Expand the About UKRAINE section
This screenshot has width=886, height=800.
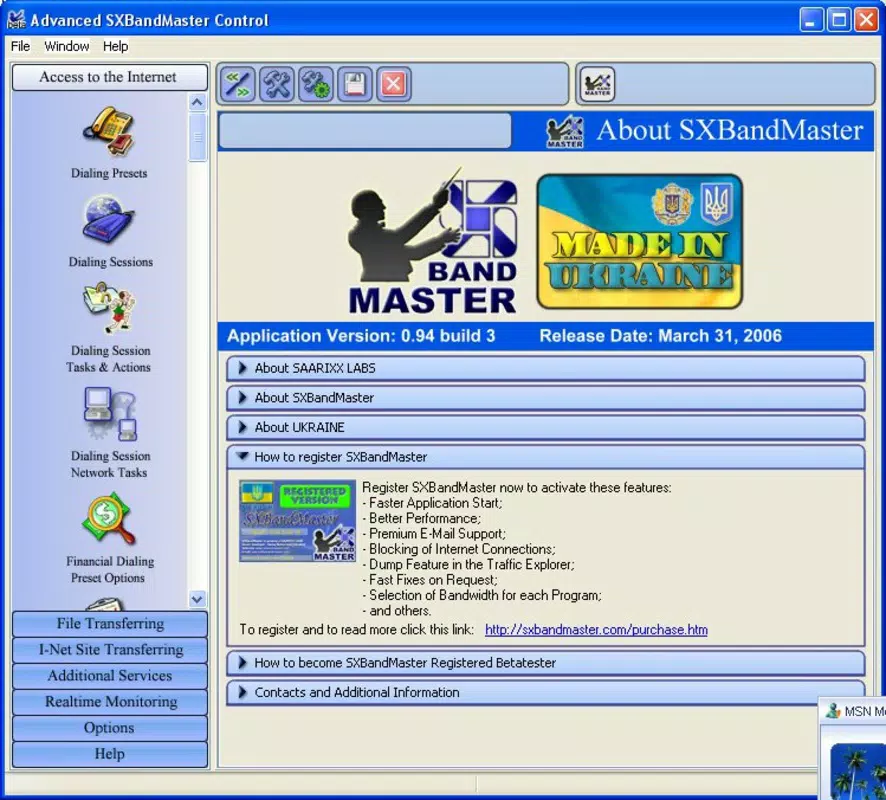click(545, 428)
